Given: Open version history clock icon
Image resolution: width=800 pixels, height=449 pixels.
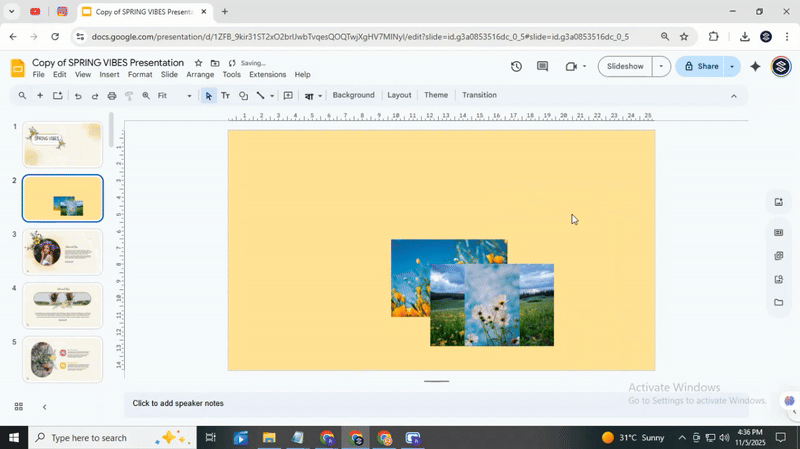Looking at the screenshot, I should coord(516,67).
